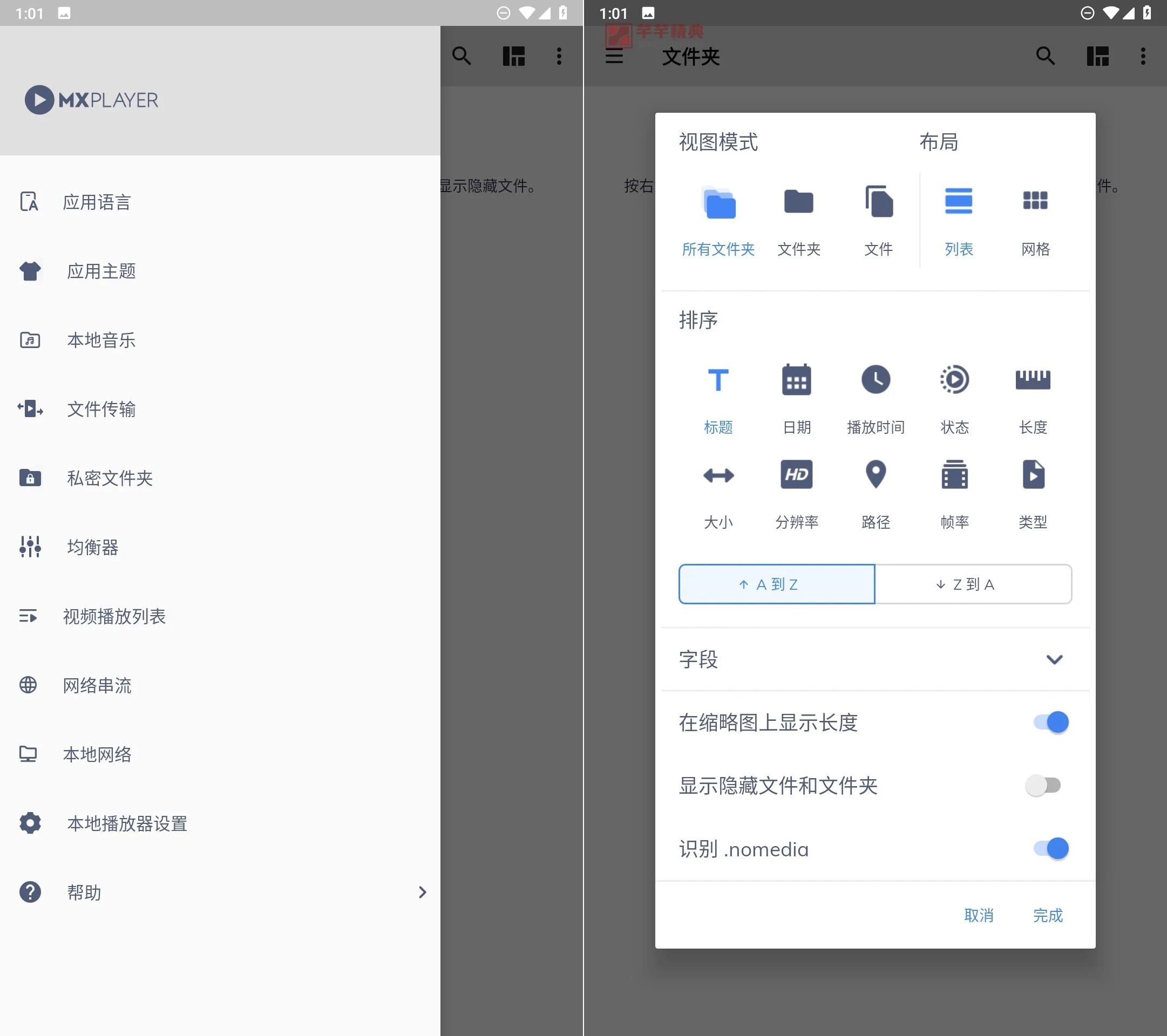Select 大小 to sort by size
The height and width of the screenshot is (1036, 1167).
(718, 494)
